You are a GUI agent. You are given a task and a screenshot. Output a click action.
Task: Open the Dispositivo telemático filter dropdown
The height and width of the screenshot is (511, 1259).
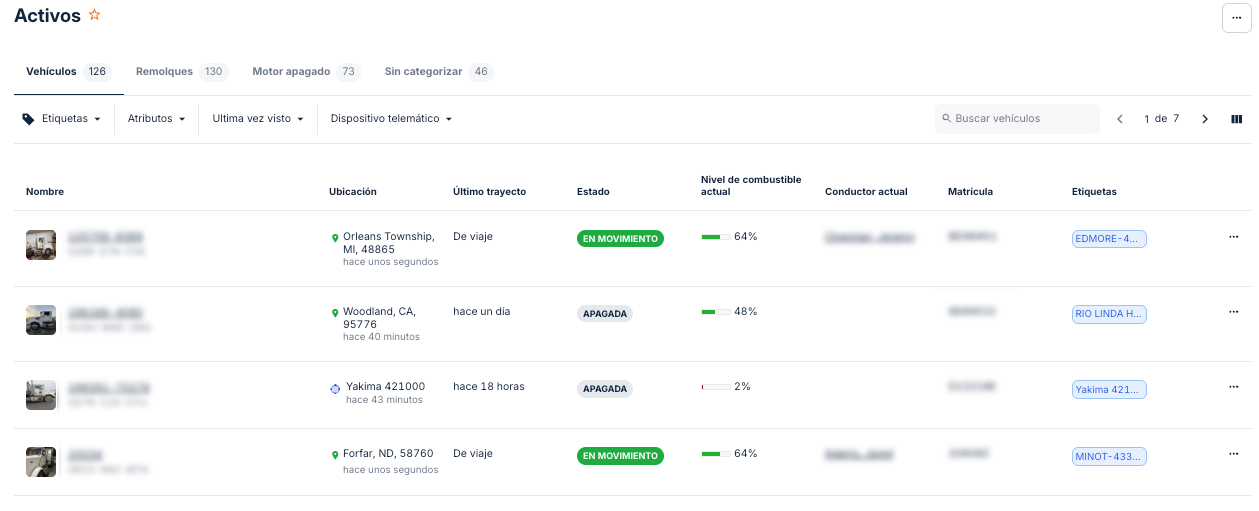(391, 119)
